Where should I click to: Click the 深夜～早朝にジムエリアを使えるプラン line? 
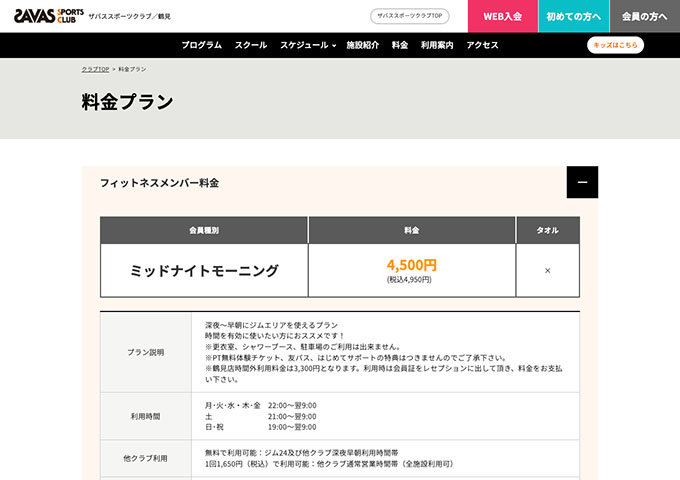tap(271, 325)
